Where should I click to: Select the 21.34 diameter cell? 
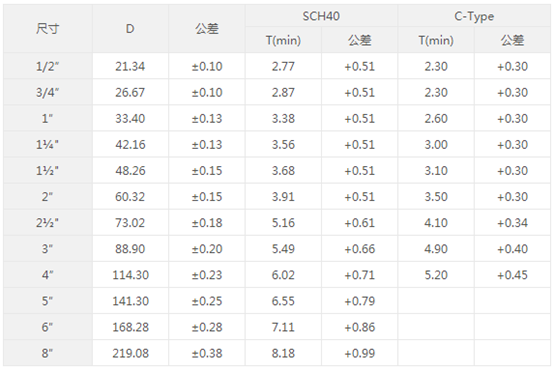point(130,66)
